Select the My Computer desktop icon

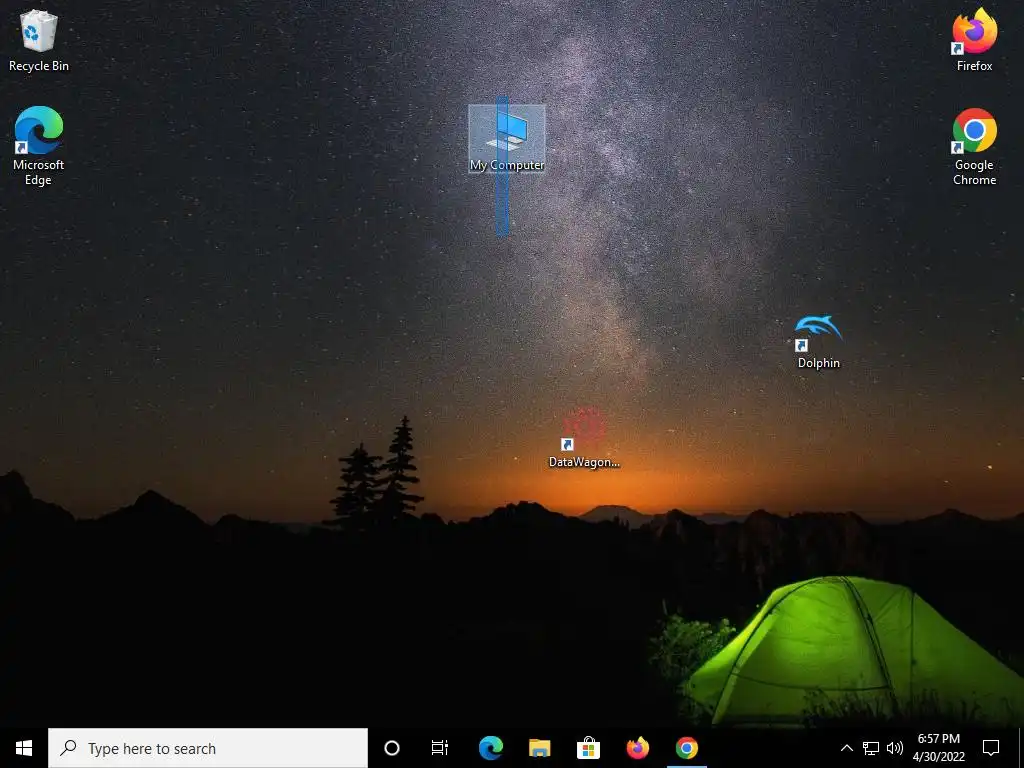[x=507, y=139]
